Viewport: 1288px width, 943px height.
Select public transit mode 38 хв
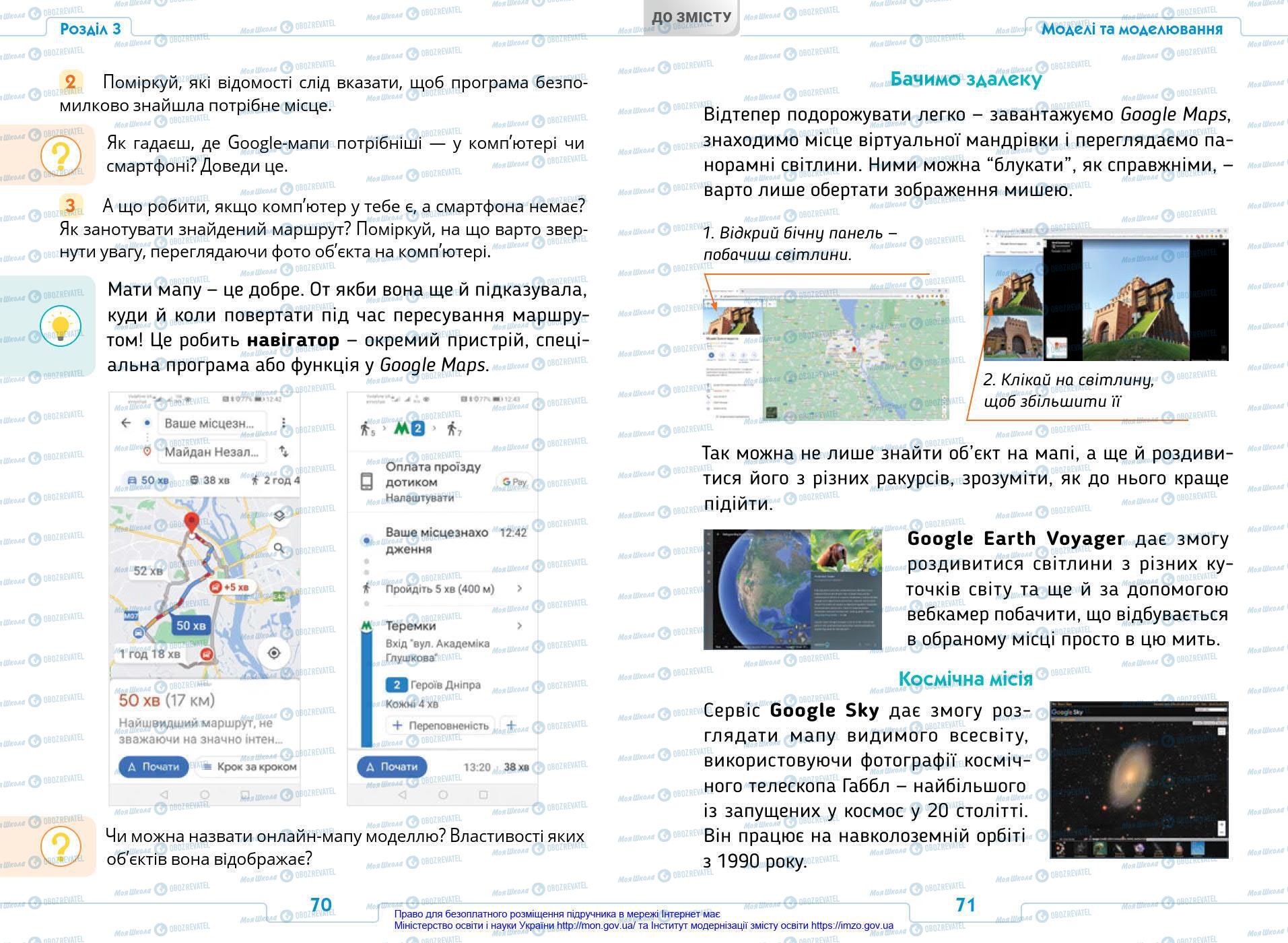pyautogui.click(x=211, y=480)
